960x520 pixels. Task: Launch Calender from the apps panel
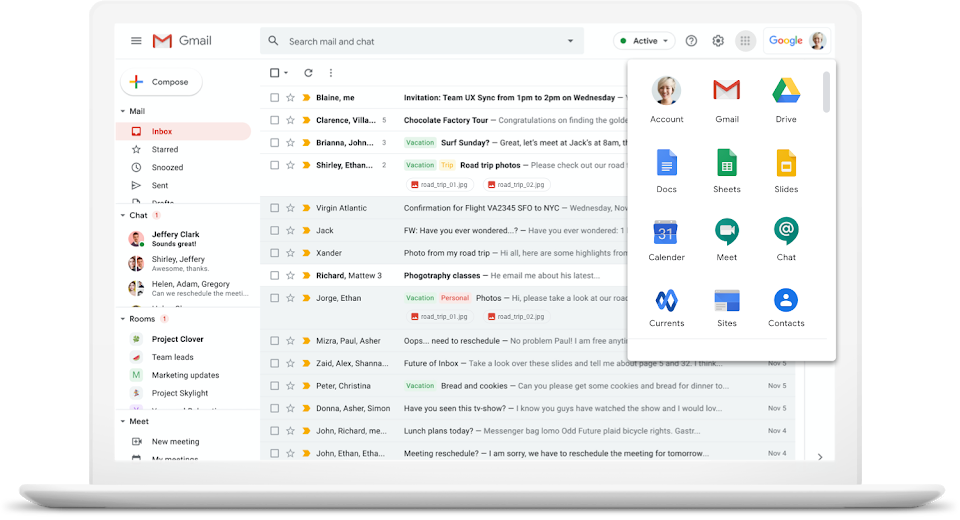[666, 239]
